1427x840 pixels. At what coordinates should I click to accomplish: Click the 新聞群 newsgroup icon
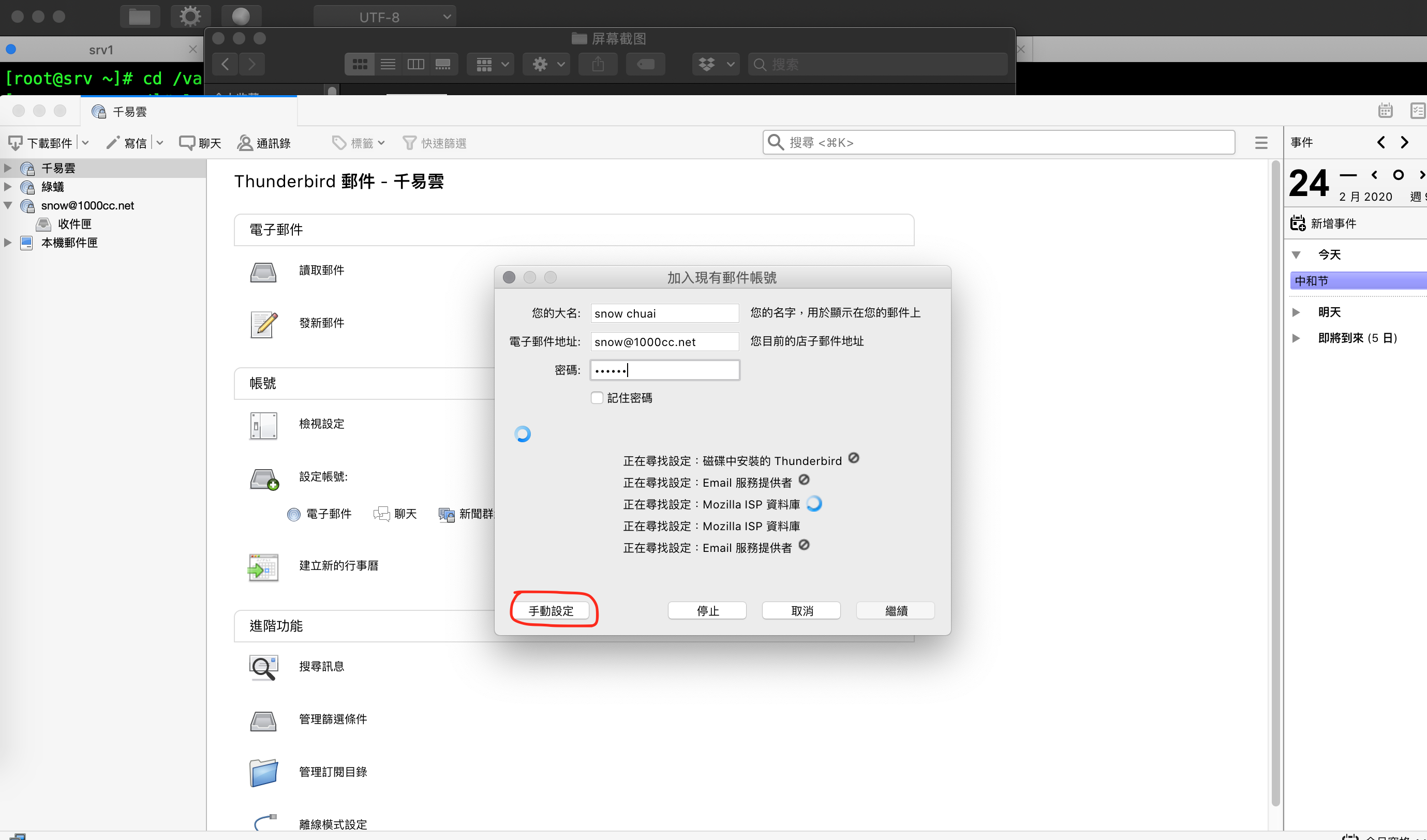click(x=447, y=515)
